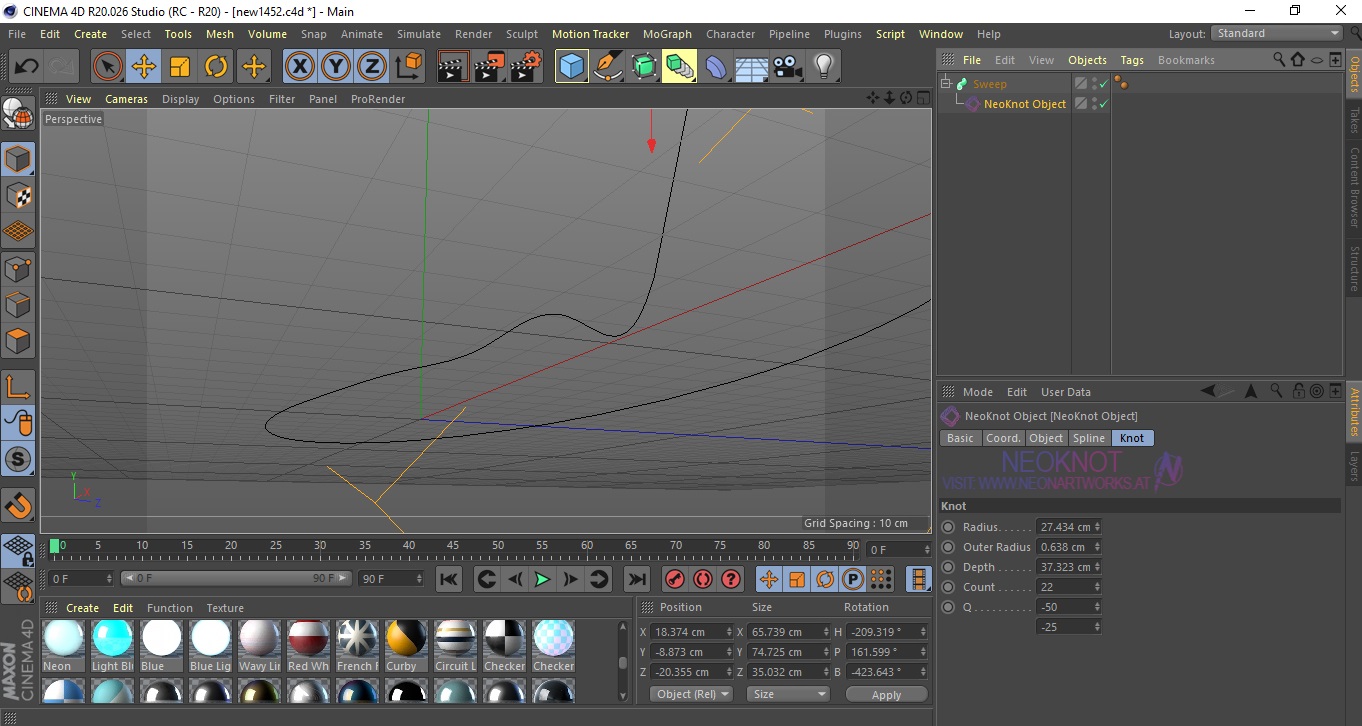
Task: Click the Apply button in coordinates
Action: (x=886, y=694)
